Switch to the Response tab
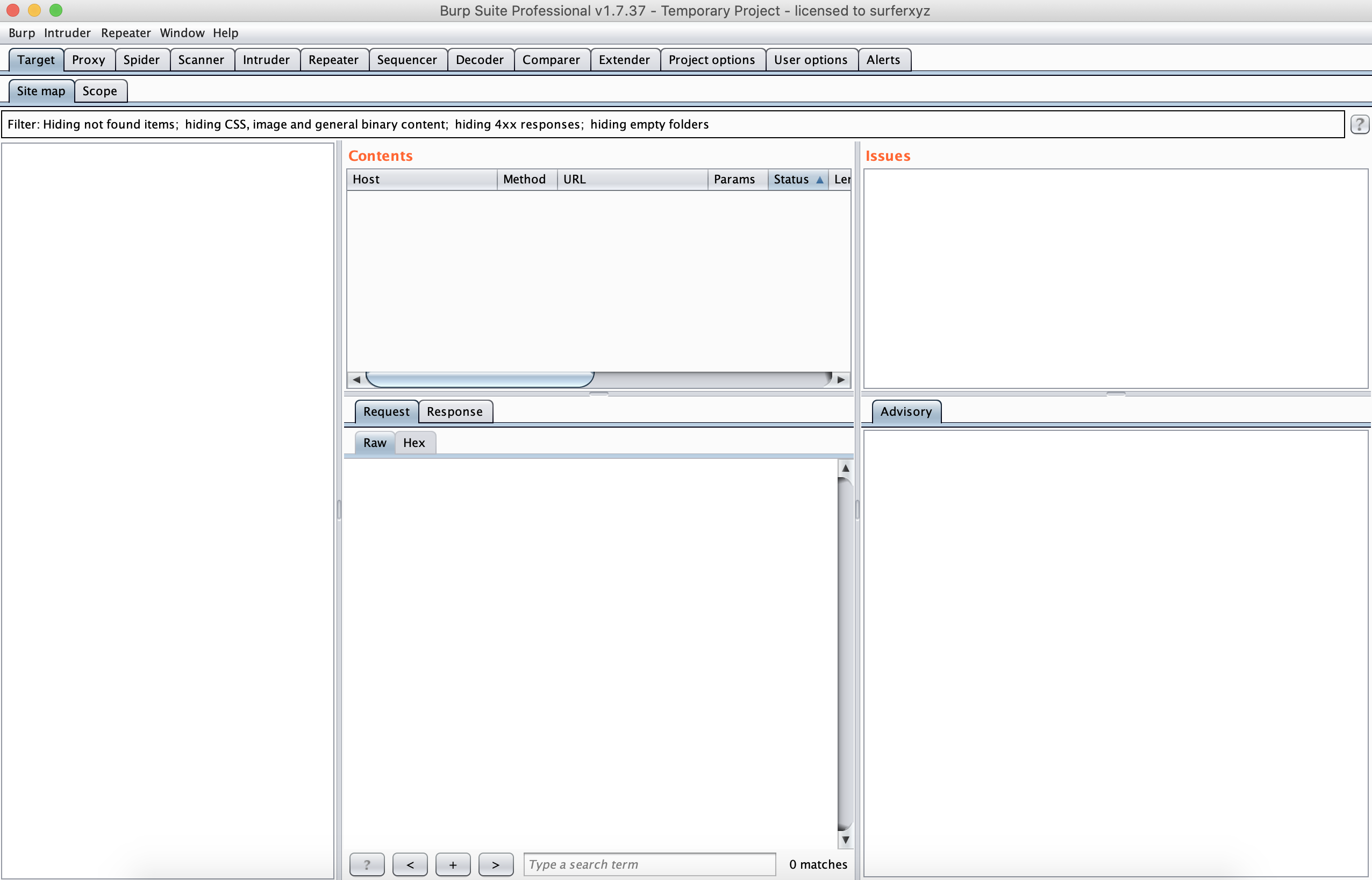1372x880 pixels. [x=454, y=411]
